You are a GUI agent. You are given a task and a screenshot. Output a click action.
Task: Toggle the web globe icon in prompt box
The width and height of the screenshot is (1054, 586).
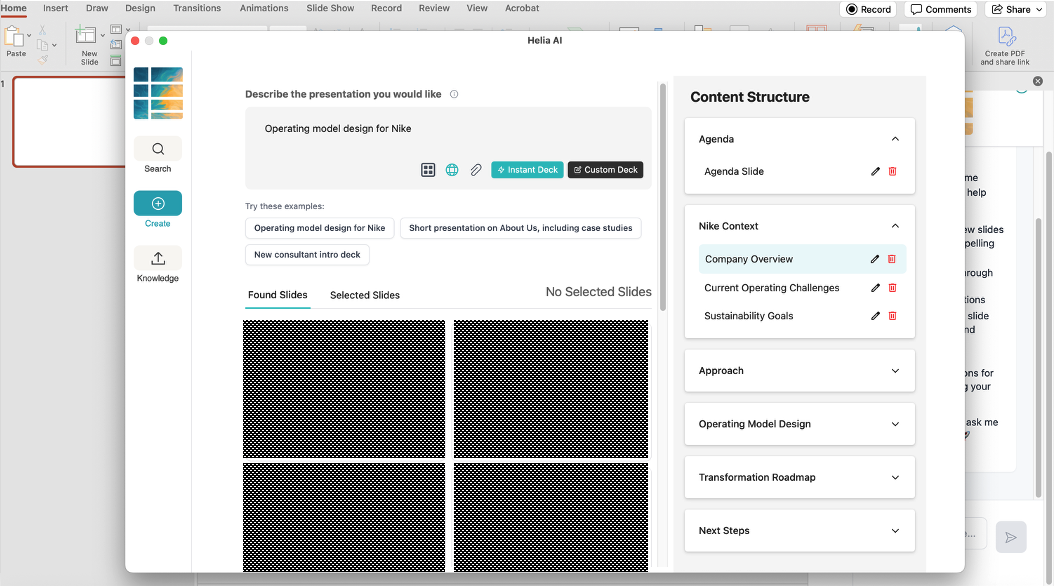[x=452, y=170]
